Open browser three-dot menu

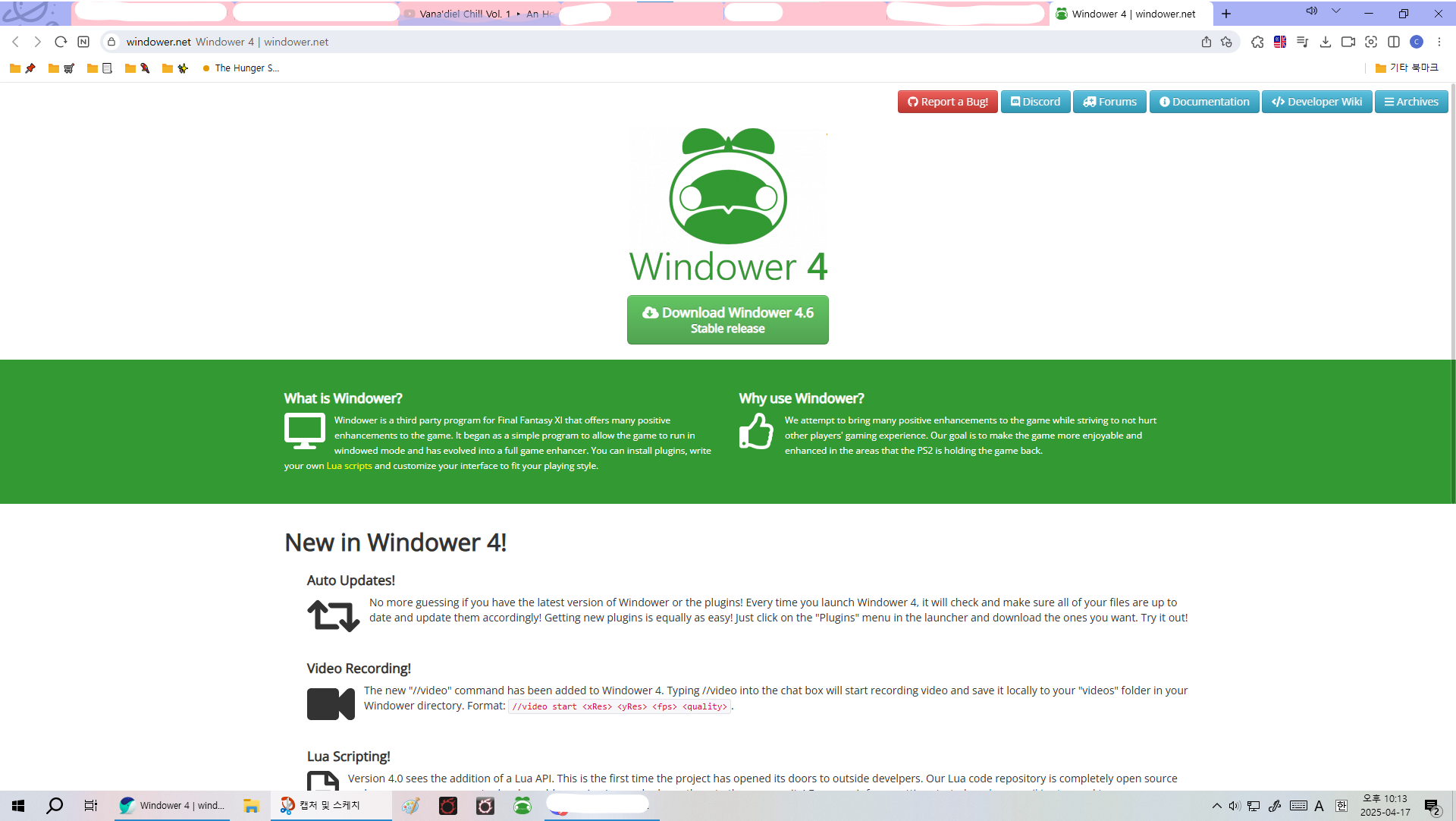1439,42
